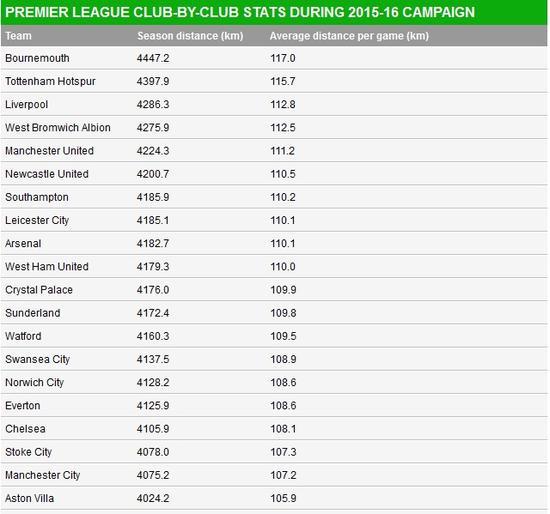Select West Ham United's average 110.0
Screen dimensions: 550x514
pos(283,267)
